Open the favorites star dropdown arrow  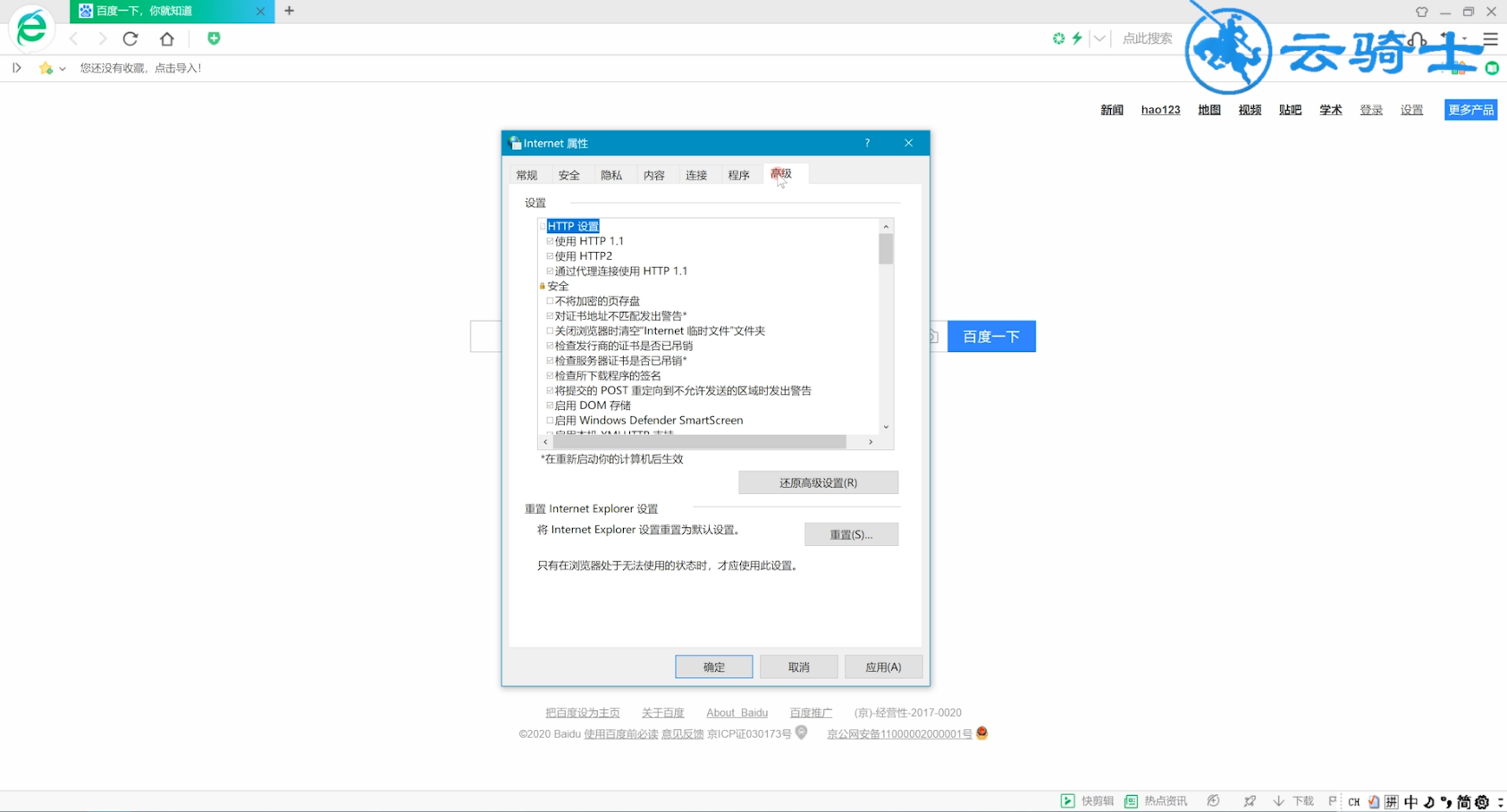tap(63, 69)
